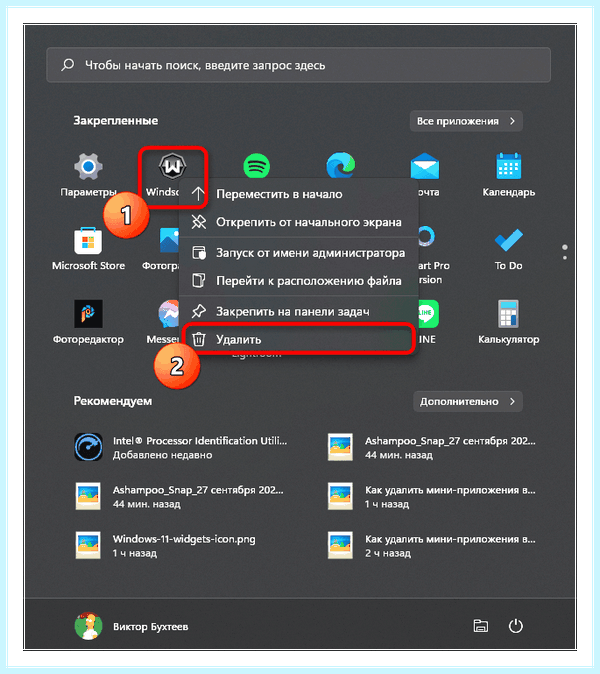
Task: Launch Spotify from pinned apps
Action: point(257,165)
